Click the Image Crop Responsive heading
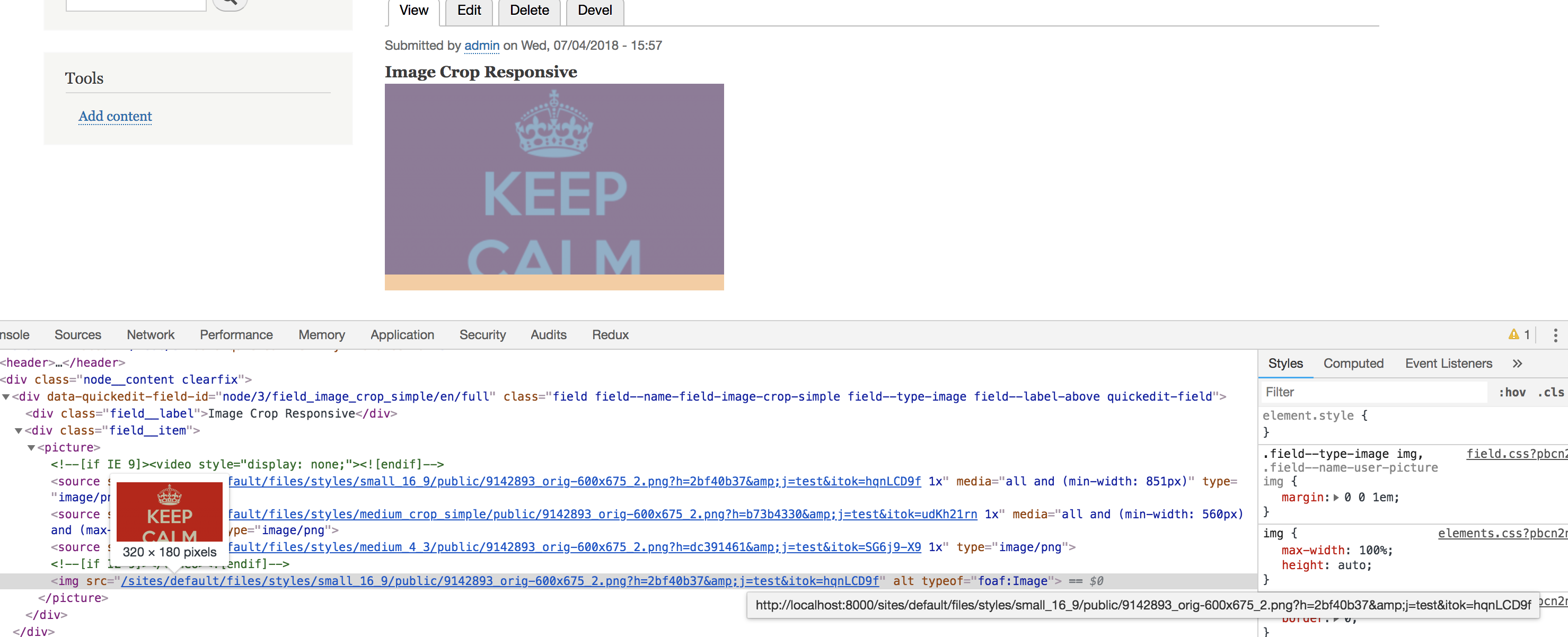Image resolution: width=1568 pixels, height=637 pixels. (481, 72)
